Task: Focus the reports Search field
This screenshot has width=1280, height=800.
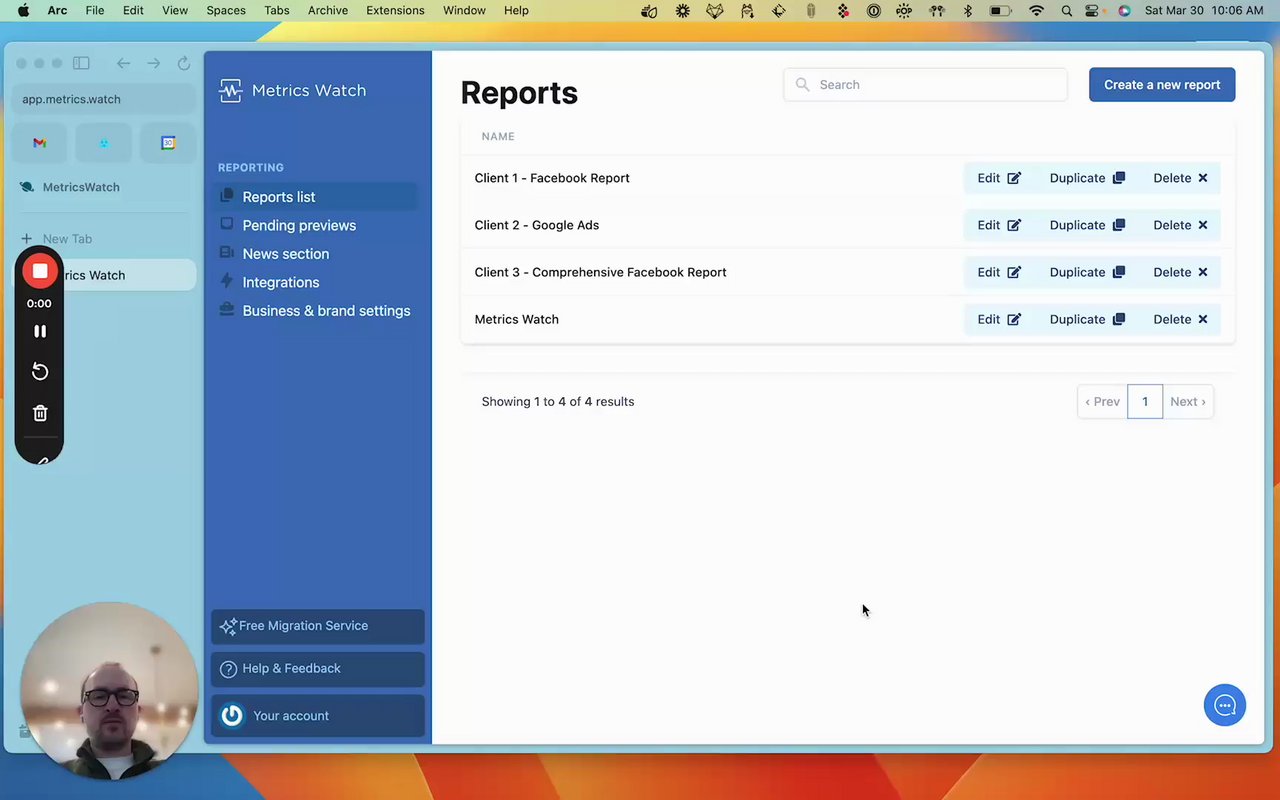Action: [925, 85]
